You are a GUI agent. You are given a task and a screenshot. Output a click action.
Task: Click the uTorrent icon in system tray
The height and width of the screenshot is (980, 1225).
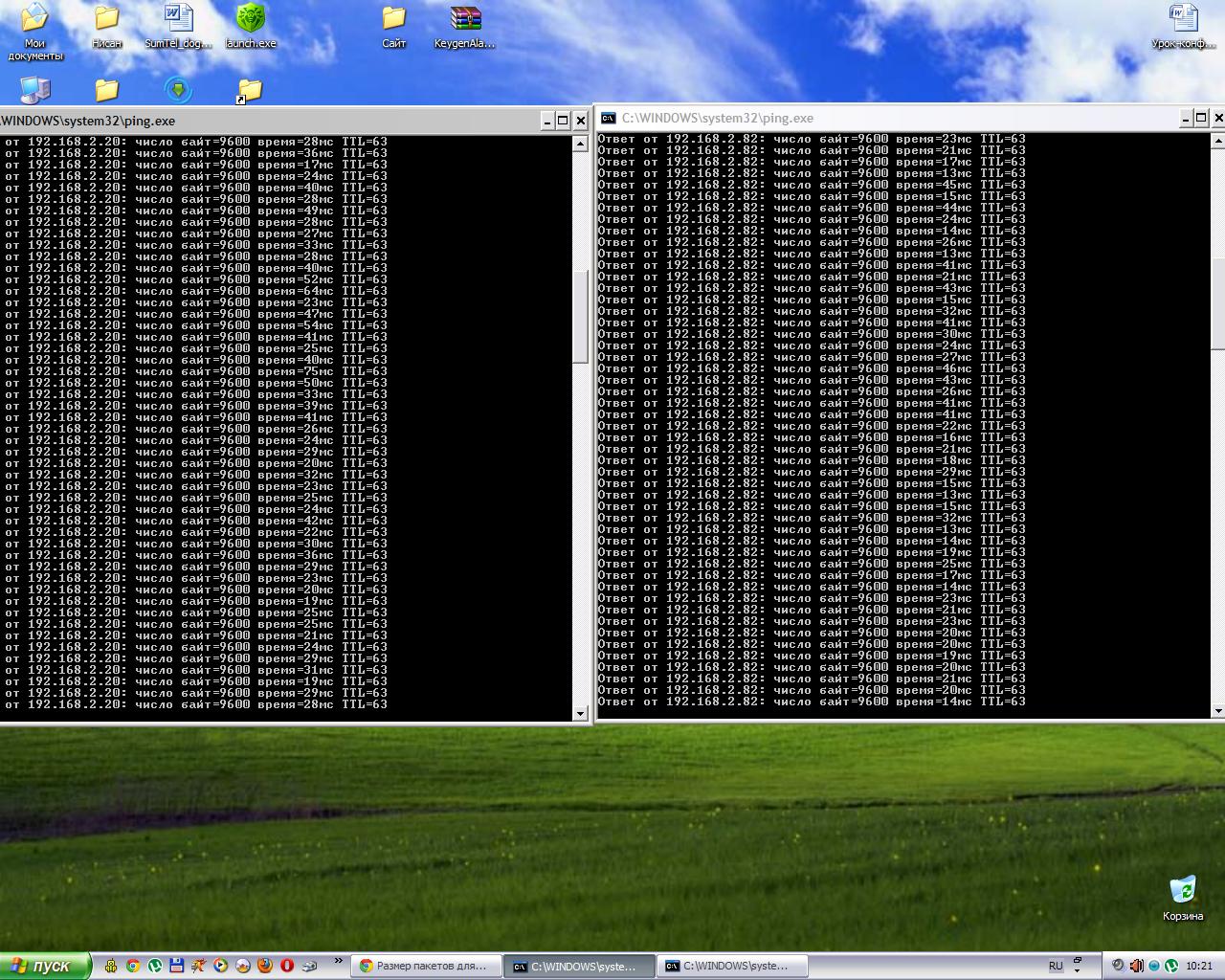1170,966
